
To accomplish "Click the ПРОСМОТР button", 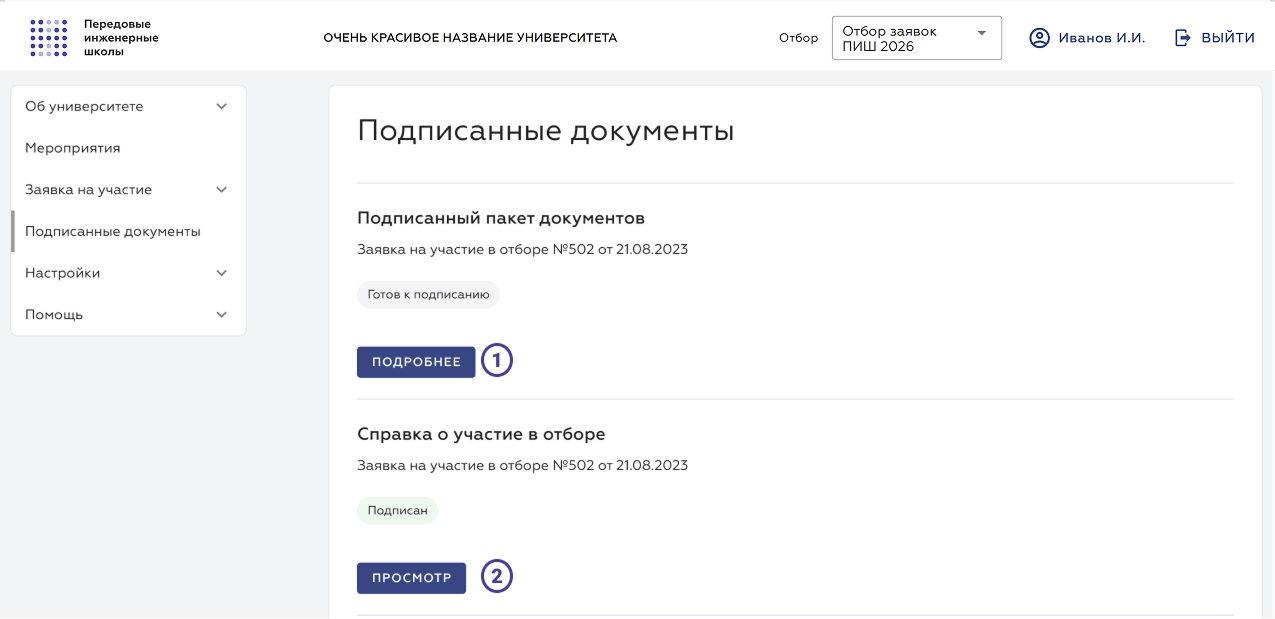I will pos(411,578).
